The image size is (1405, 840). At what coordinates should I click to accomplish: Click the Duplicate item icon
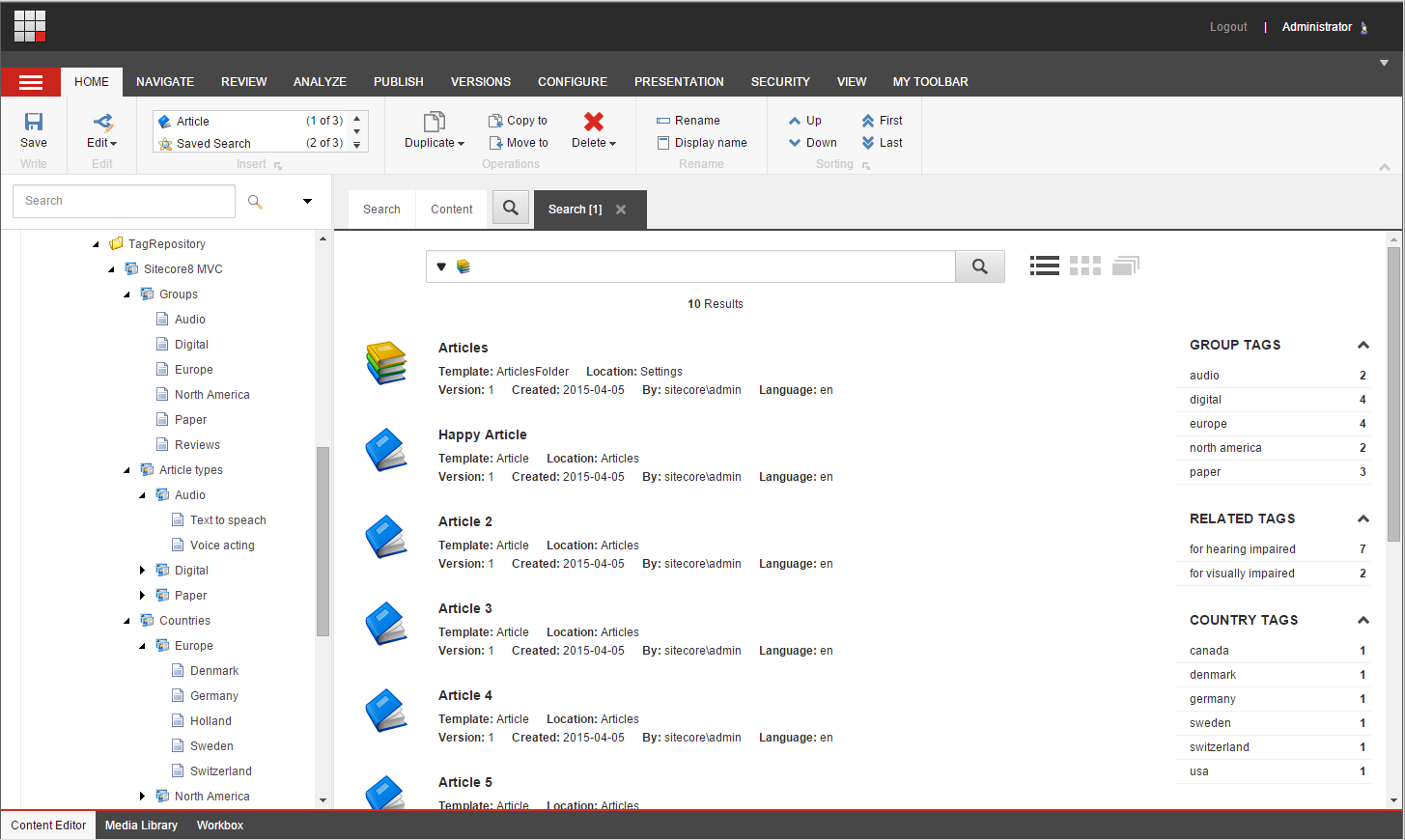435,122
